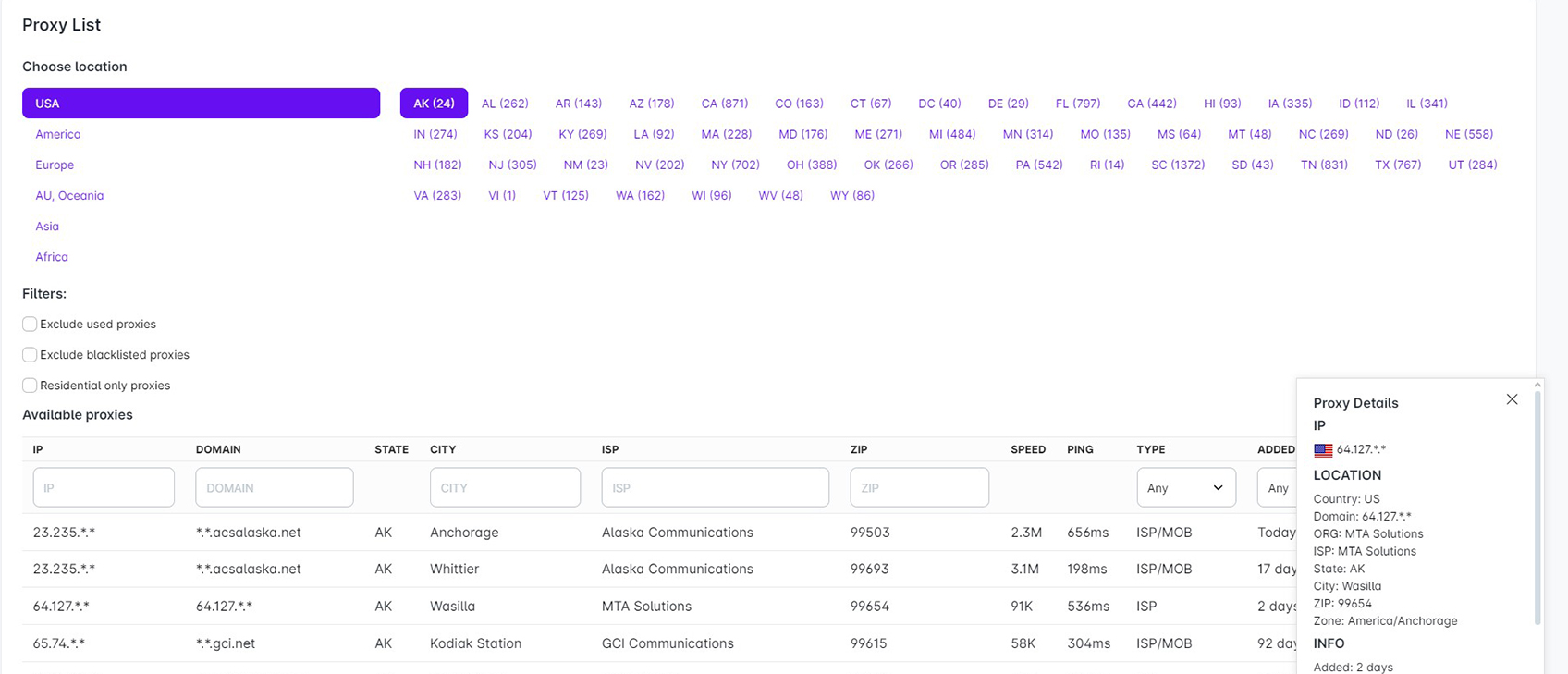
Task: Pick state AL (262)
Action: [x=505, y=103]
